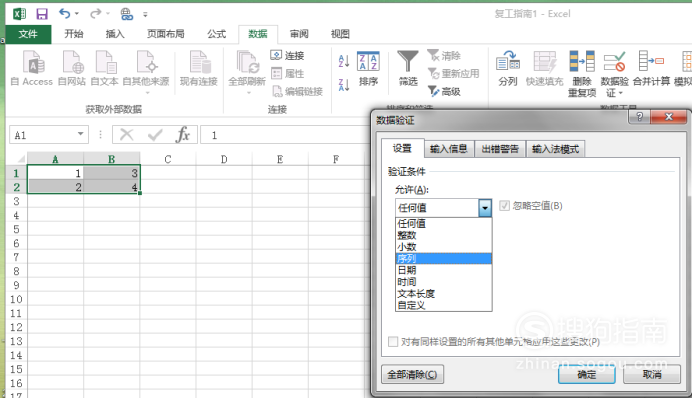692x398 pixels.
Task: Select 小数 (decimal) option
Action: pos(444,247)
